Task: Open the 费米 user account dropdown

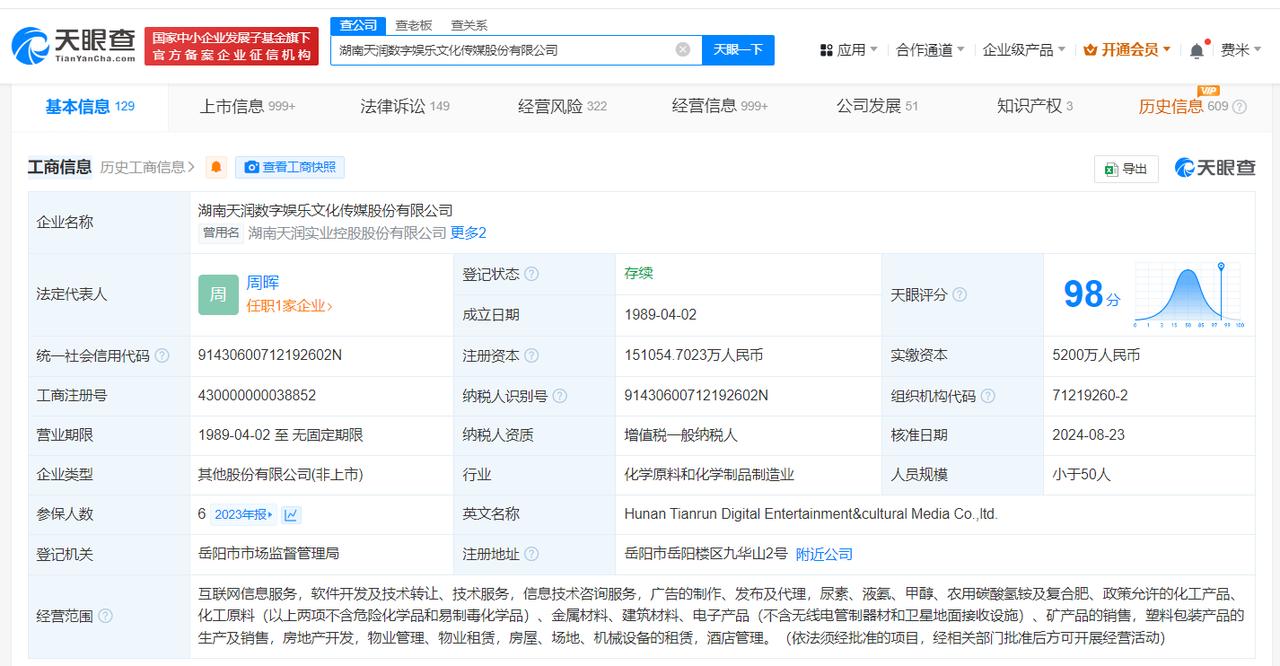Action: point(1242,49)
